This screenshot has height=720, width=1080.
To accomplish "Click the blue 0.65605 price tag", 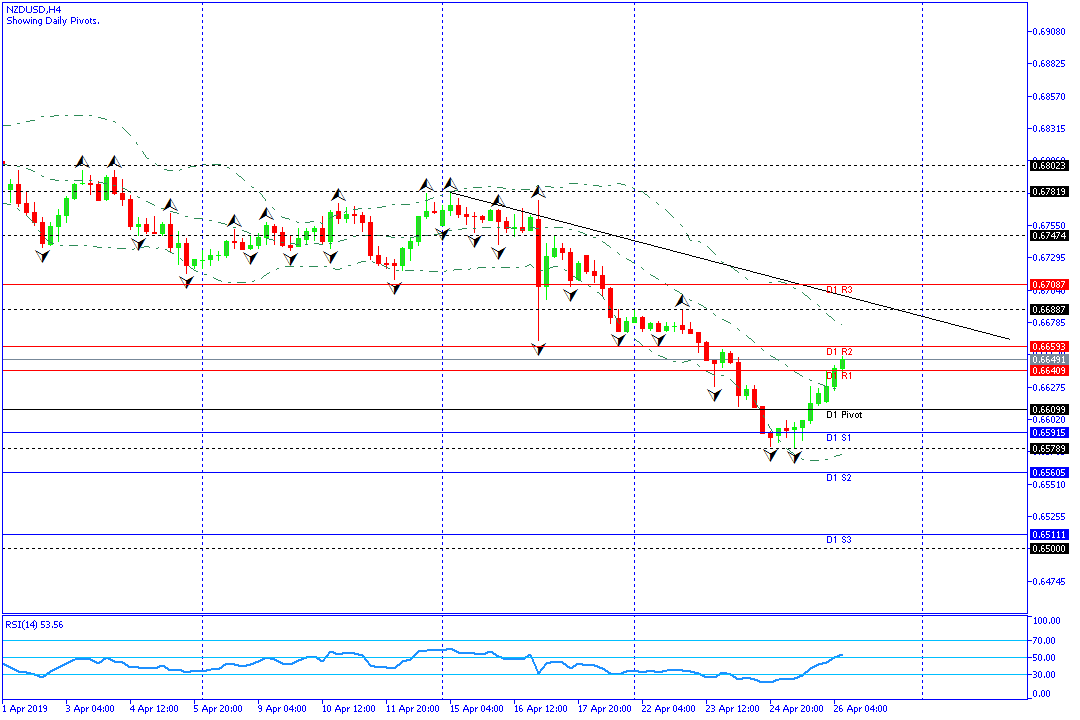I will click(1049, 473).
